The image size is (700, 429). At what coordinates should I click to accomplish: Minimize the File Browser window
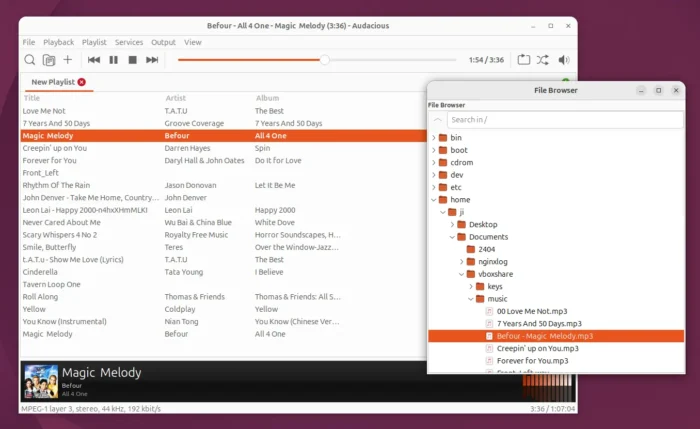(x=641, y=91)
